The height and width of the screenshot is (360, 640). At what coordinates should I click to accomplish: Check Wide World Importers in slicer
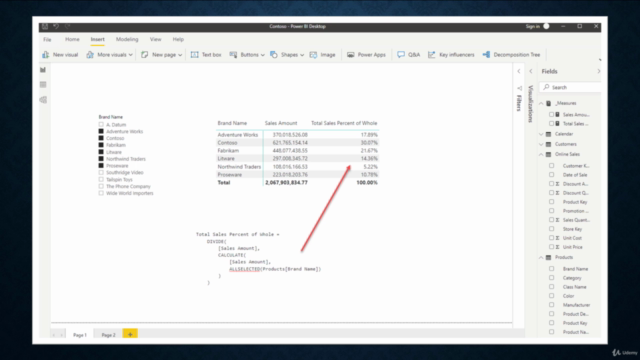101,193
